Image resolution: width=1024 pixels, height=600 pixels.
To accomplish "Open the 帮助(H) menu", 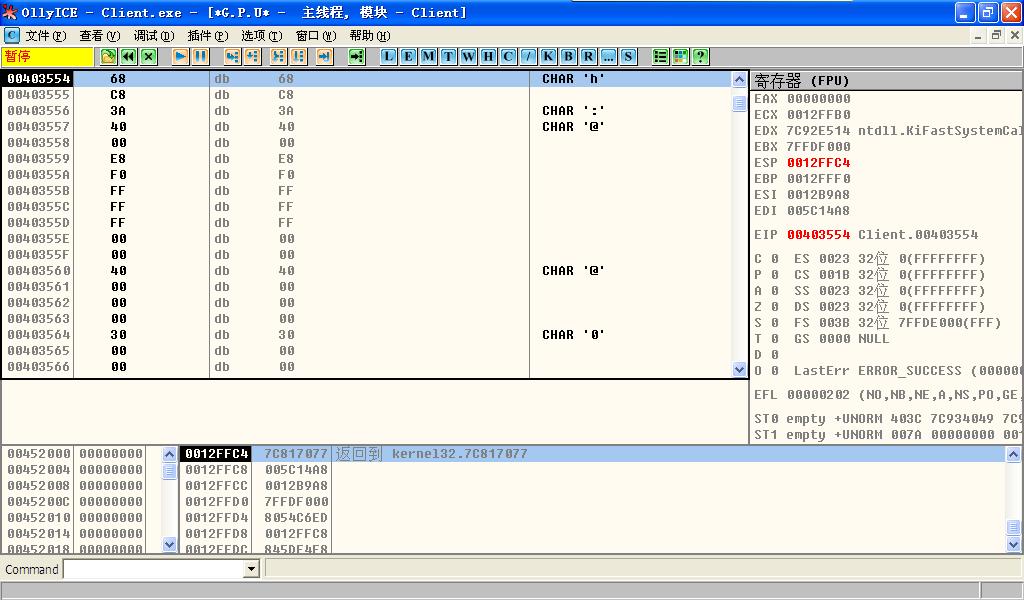I will point(370,35).
